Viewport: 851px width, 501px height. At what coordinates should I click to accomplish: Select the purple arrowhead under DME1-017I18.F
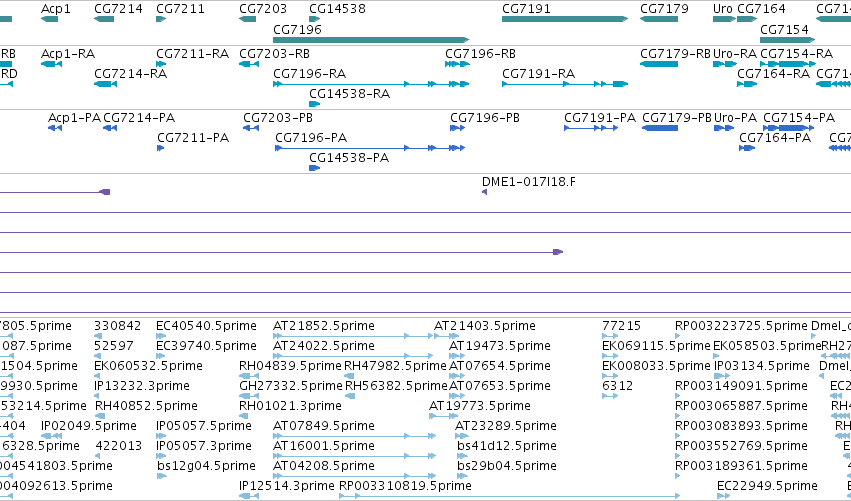485,192
